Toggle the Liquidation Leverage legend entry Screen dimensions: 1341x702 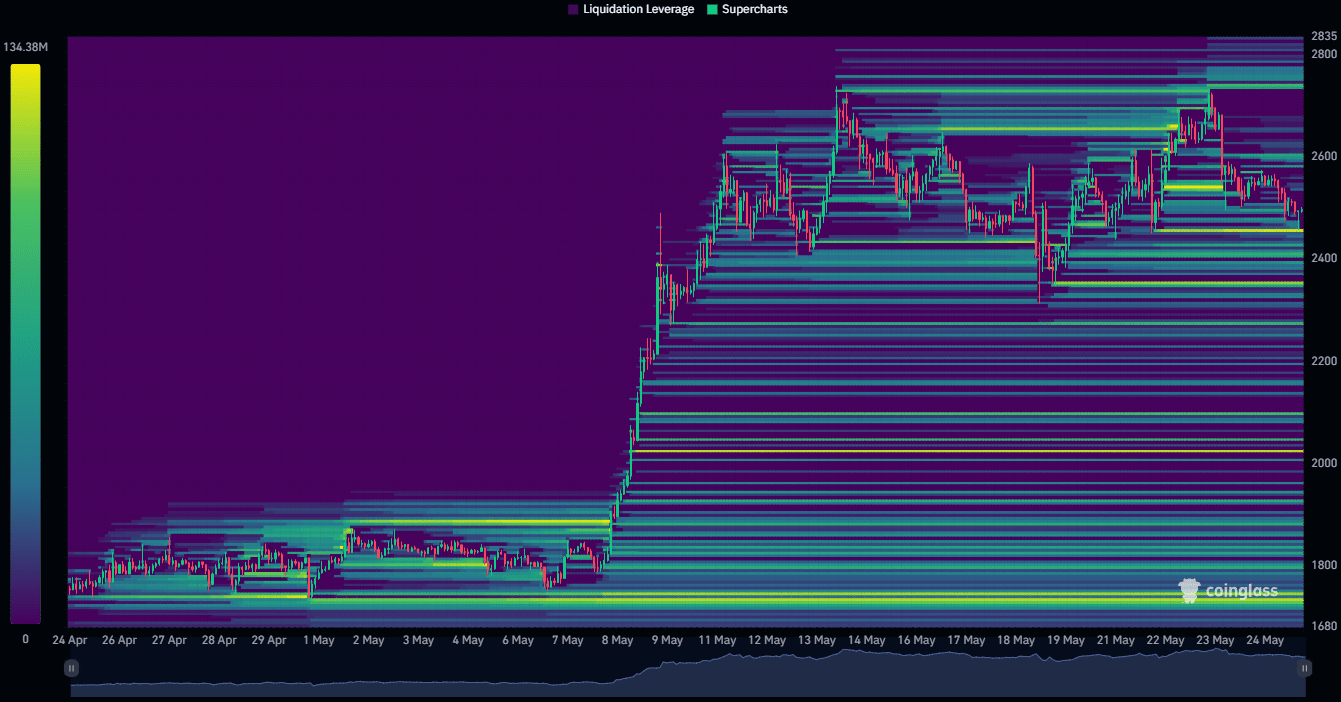coord(630,9)
